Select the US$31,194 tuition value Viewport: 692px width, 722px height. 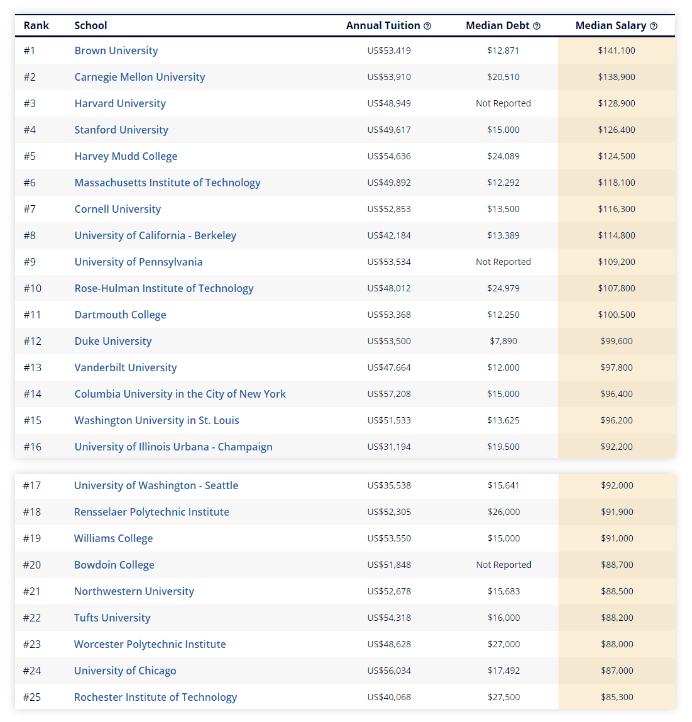click(389, 447)
